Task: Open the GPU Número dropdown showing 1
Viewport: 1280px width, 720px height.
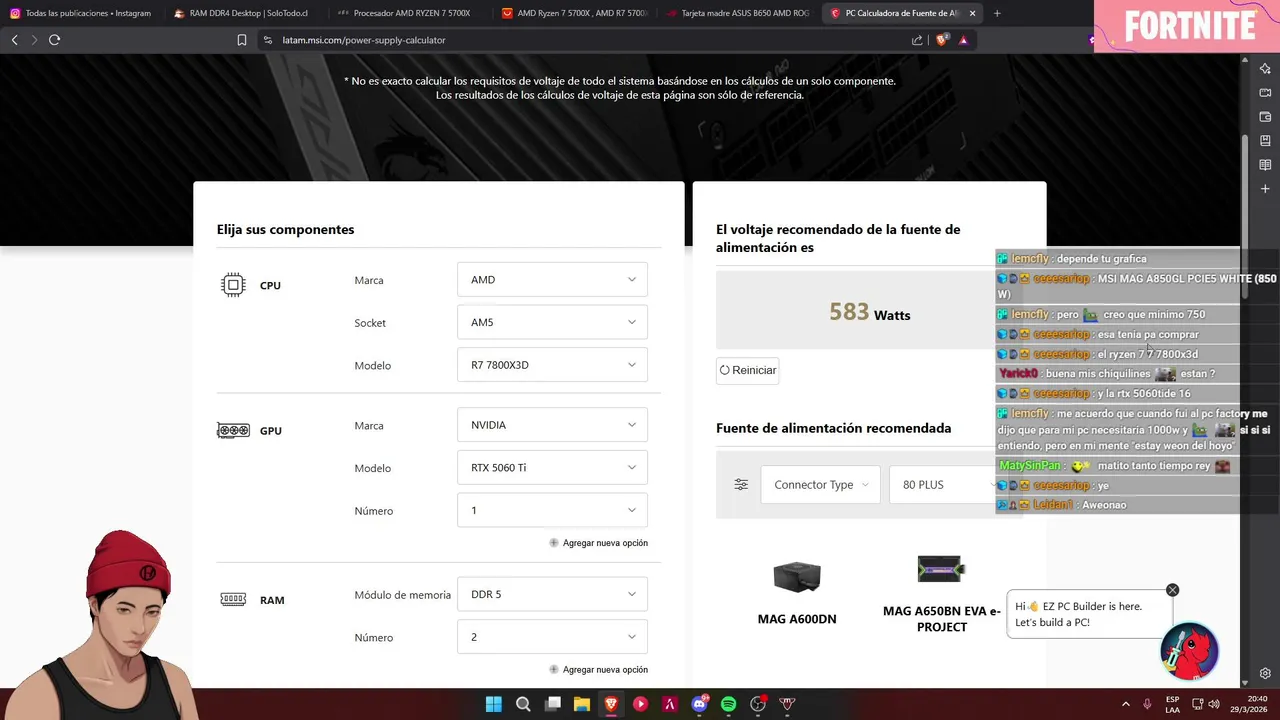Action: point(552,510)
